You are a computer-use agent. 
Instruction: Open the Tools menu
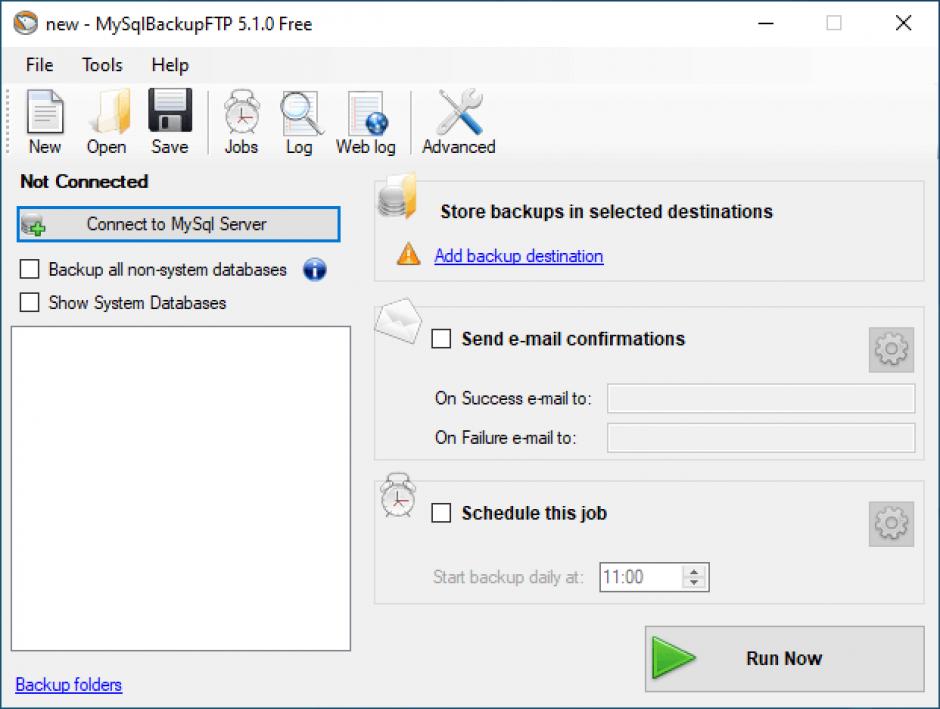tap(103, 65)
